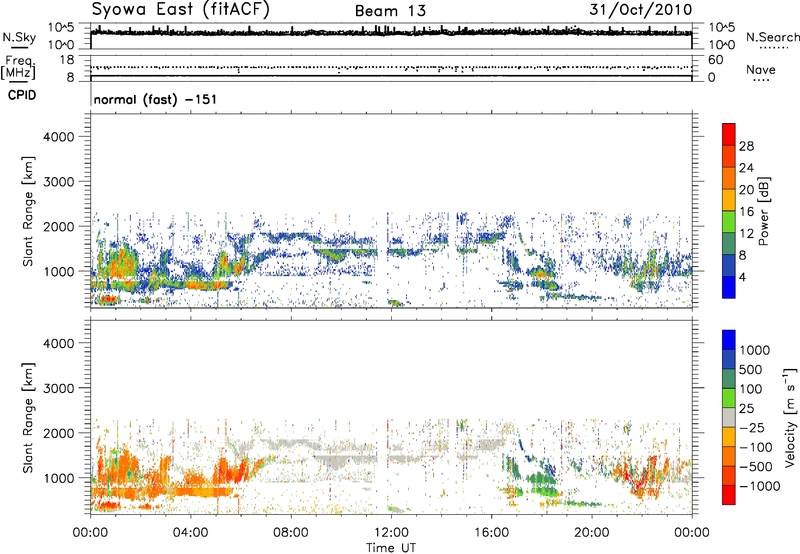Click the velocity colorbar value "-1000"

coord(759,486)
